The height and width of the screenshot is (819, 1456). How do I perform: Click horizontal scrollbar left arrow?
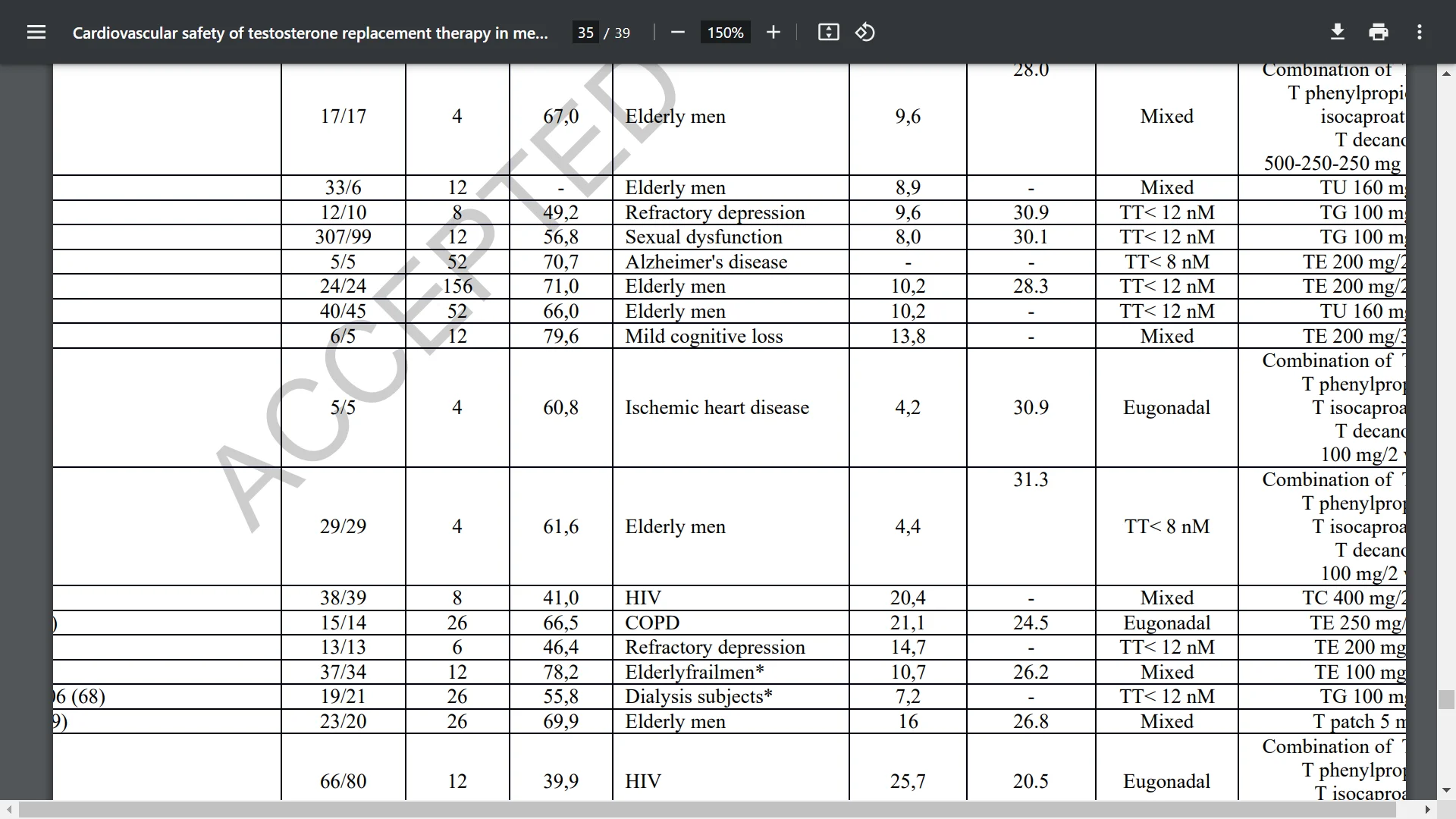click(8, 809)
